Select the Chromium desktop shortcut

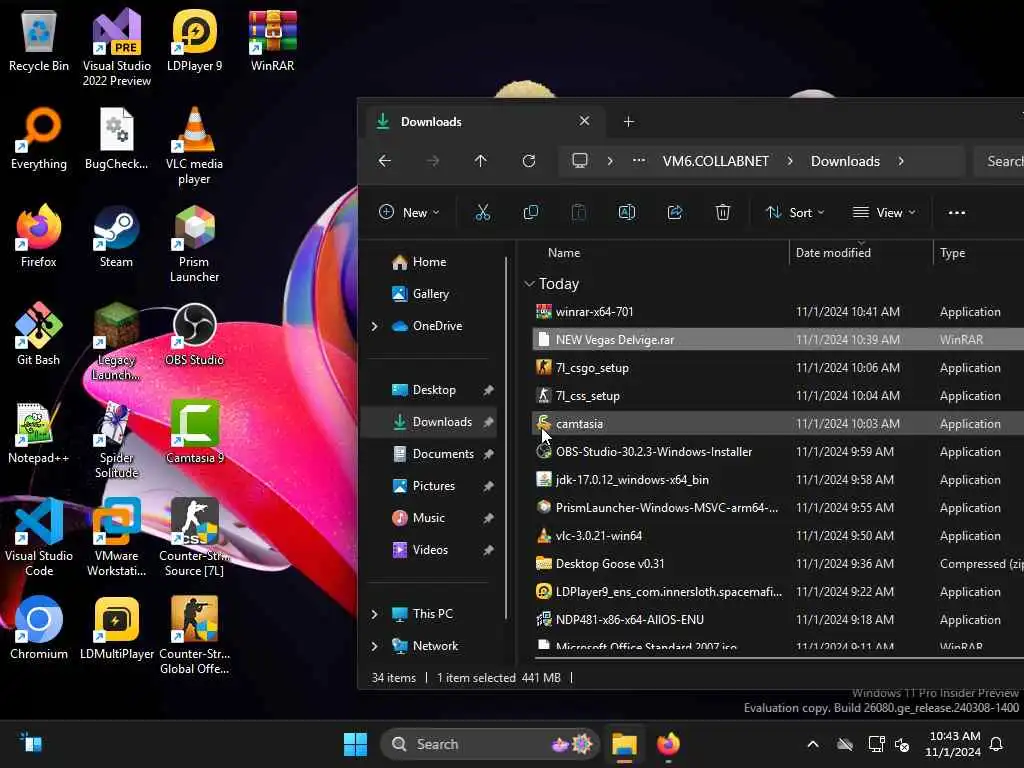39,628
